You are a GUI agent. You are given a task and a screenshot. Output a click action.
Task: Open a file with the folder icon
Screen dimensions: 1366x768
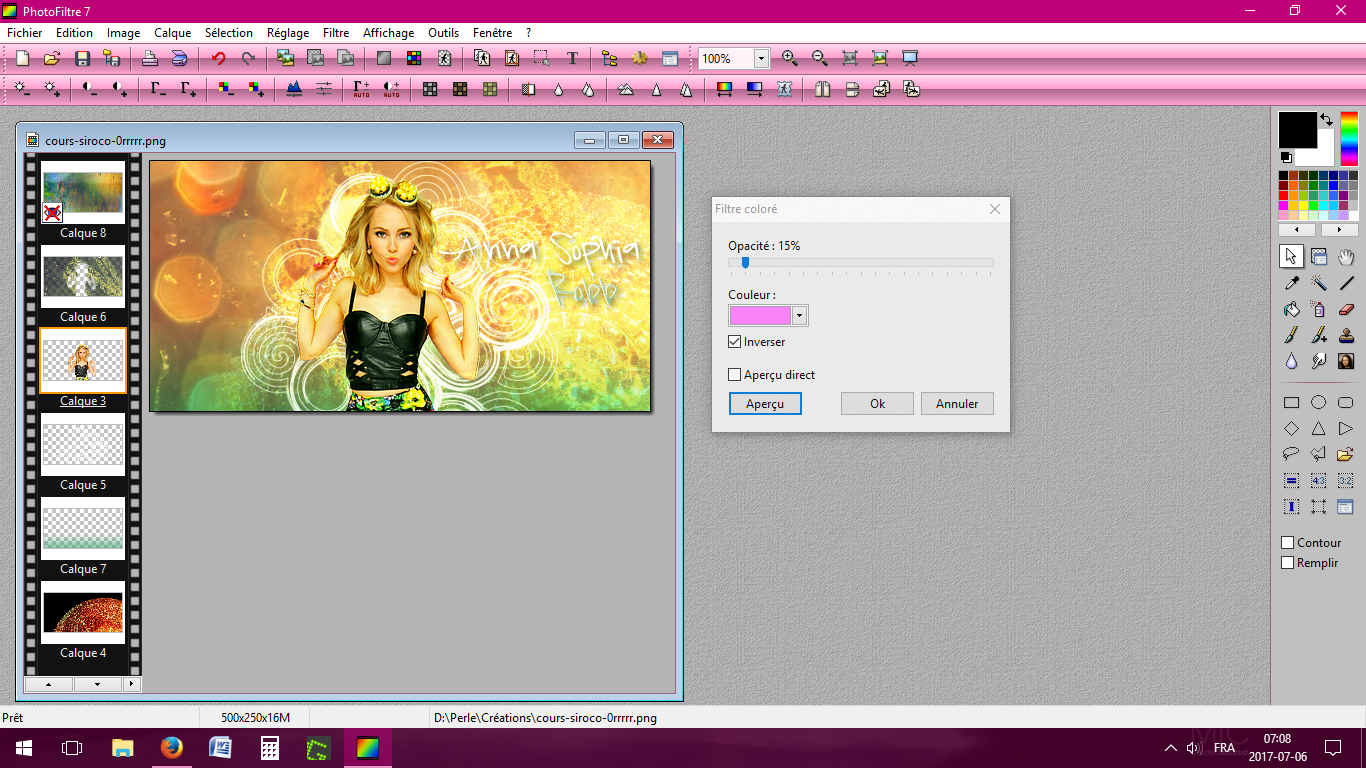point(52,59)
